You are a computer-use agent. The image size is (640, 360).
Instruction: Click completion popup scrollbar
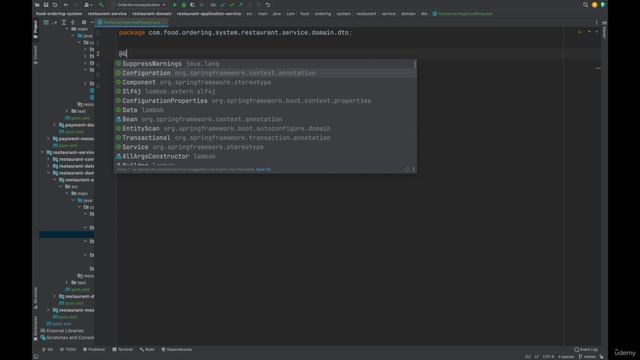point(415,65)
